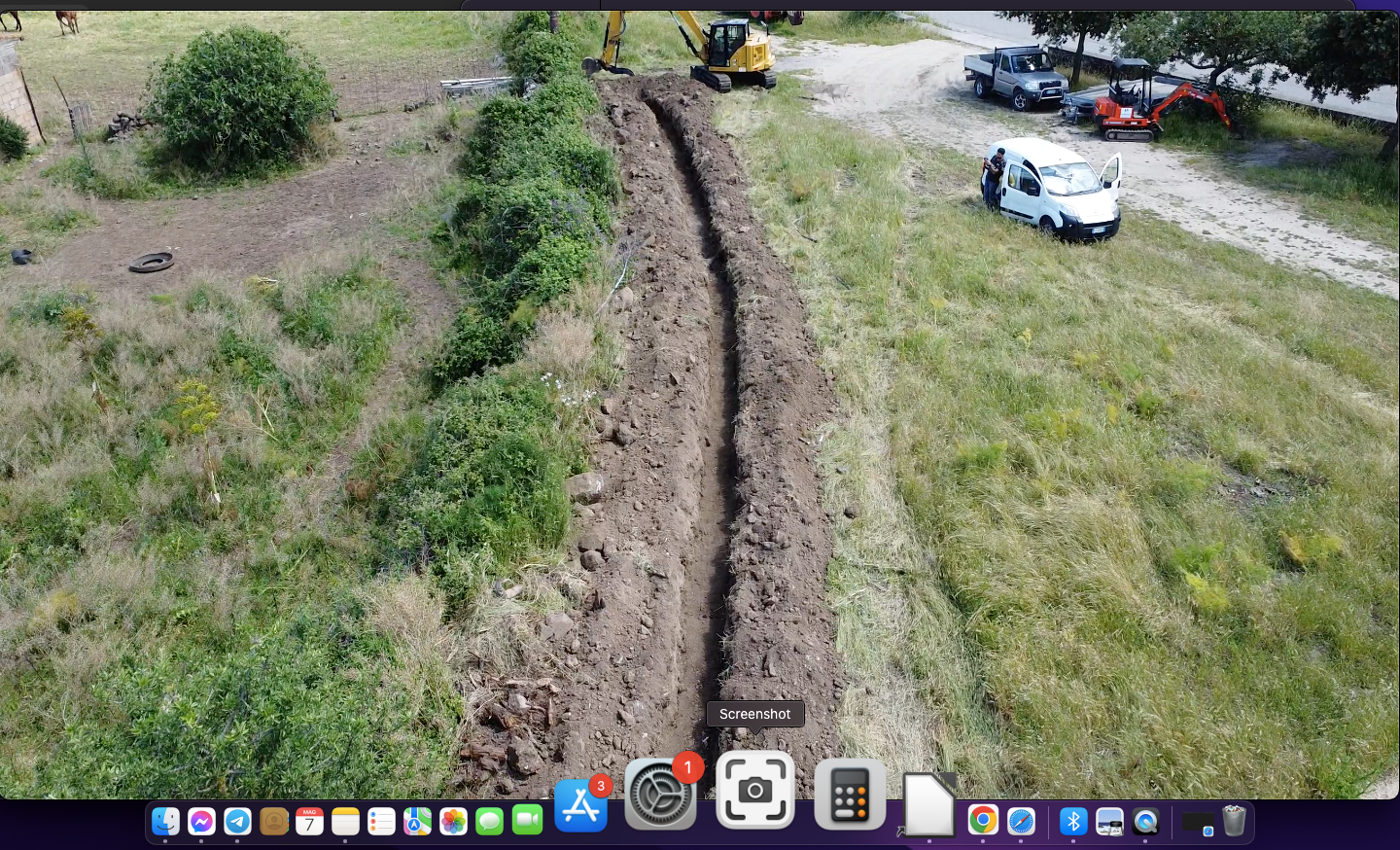The image size is (1400, 850).
Task: Open the Preview app in the Dock
Action: (1109, 822)
